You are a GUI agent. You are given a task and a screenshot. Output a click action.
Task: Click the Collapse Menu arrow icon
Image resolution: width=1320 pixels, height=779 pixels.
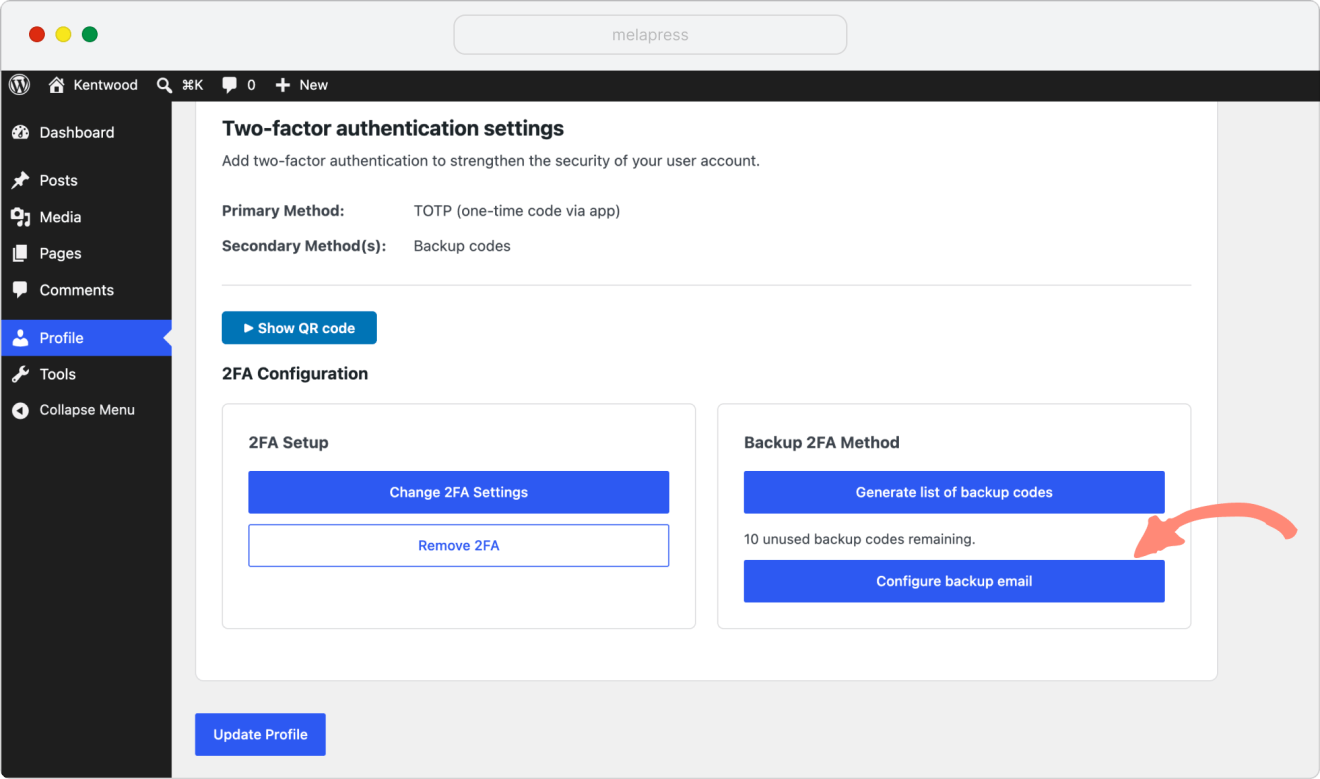tap(20, 410)
